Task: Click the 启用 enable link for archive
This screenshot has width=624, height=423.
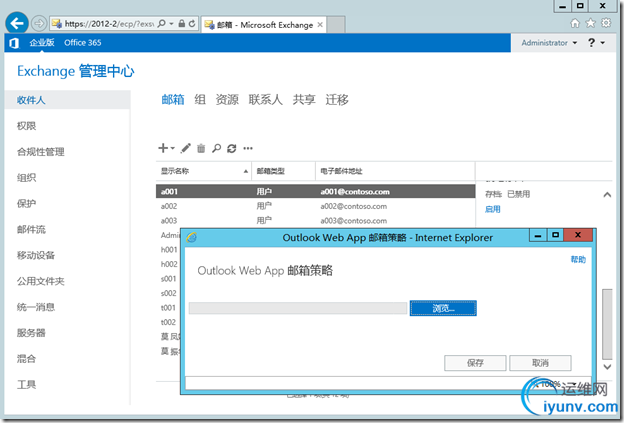Action: pyautogui.click(x=493, y=209)
